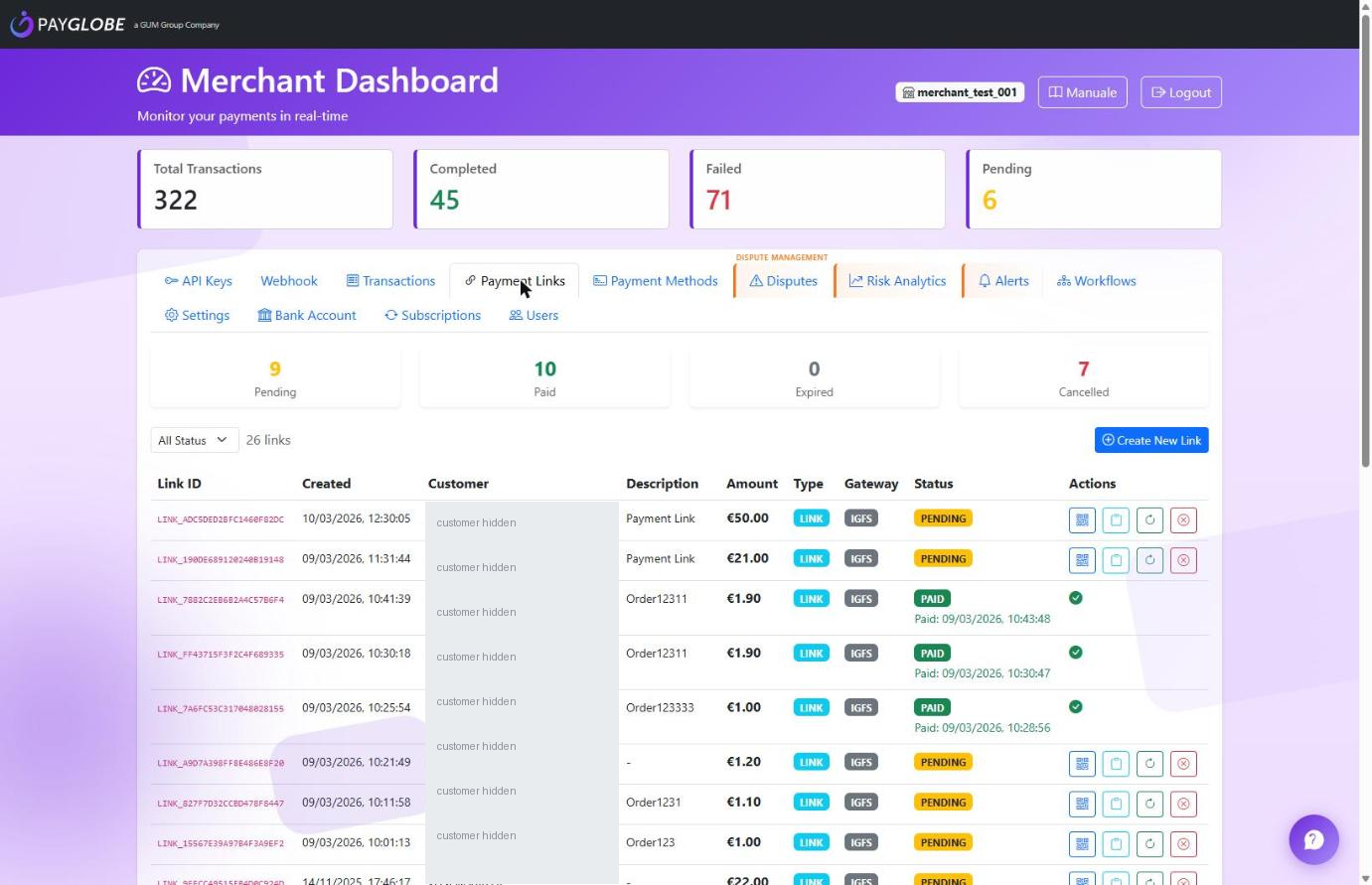Refresh status of the €21.00 link
The height and width of the screenshot is (885, 1372).
coord(1149,560)
